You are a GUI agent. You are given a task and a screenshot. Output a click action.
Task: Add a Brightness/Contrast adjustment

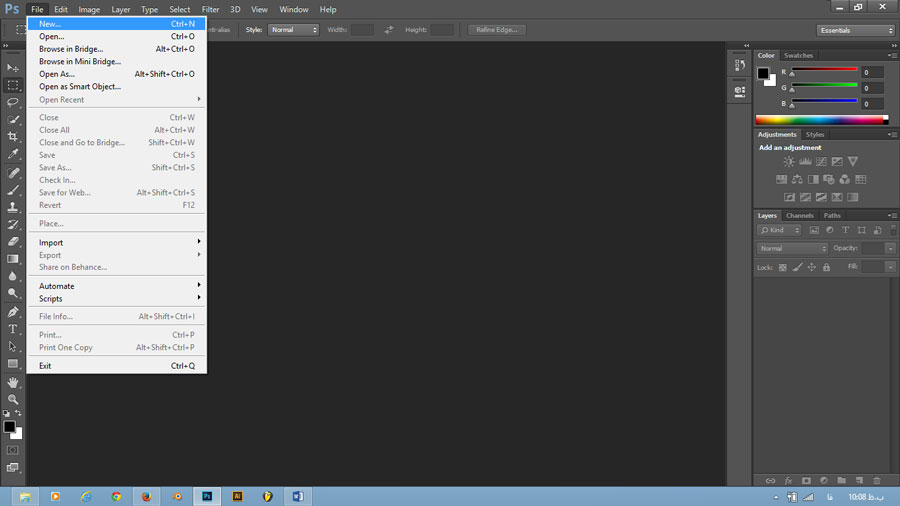click(789, 162)
